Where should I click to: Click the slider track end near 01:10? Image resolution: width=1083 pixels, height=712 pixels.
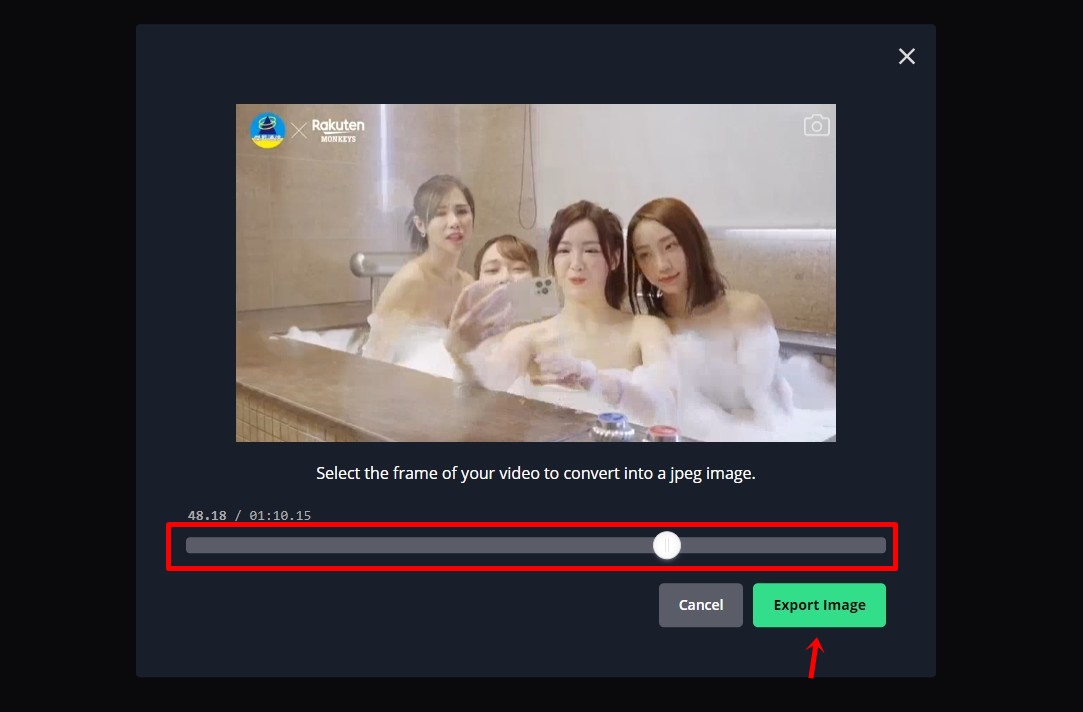tap(881, 546)
